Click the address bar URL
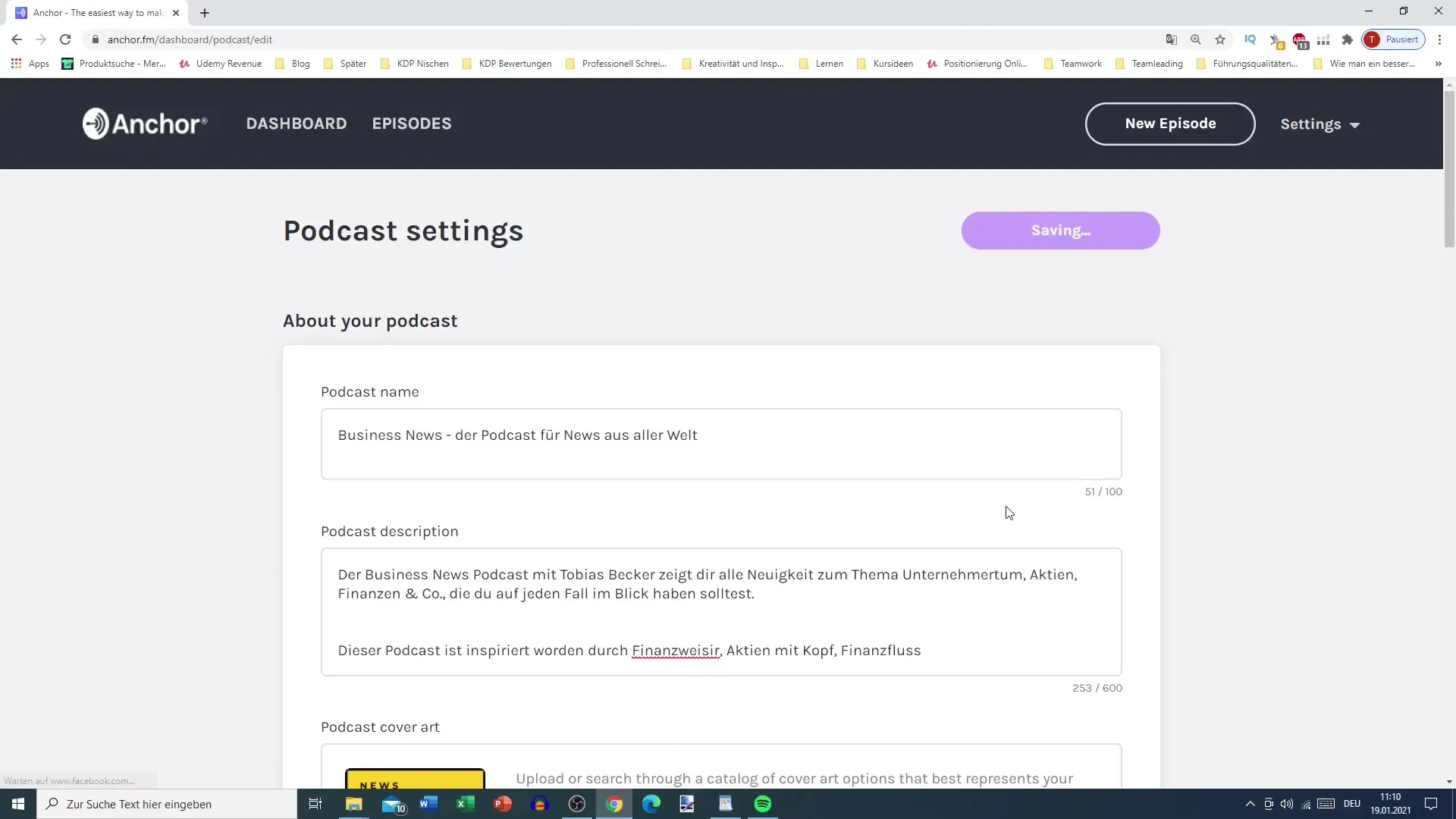 [190, 39]
